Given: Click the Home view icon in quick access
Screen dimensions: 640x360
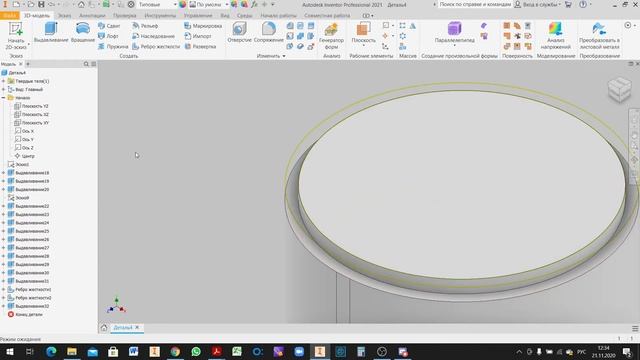Looking at the screenshot, I should coord(81,4).
